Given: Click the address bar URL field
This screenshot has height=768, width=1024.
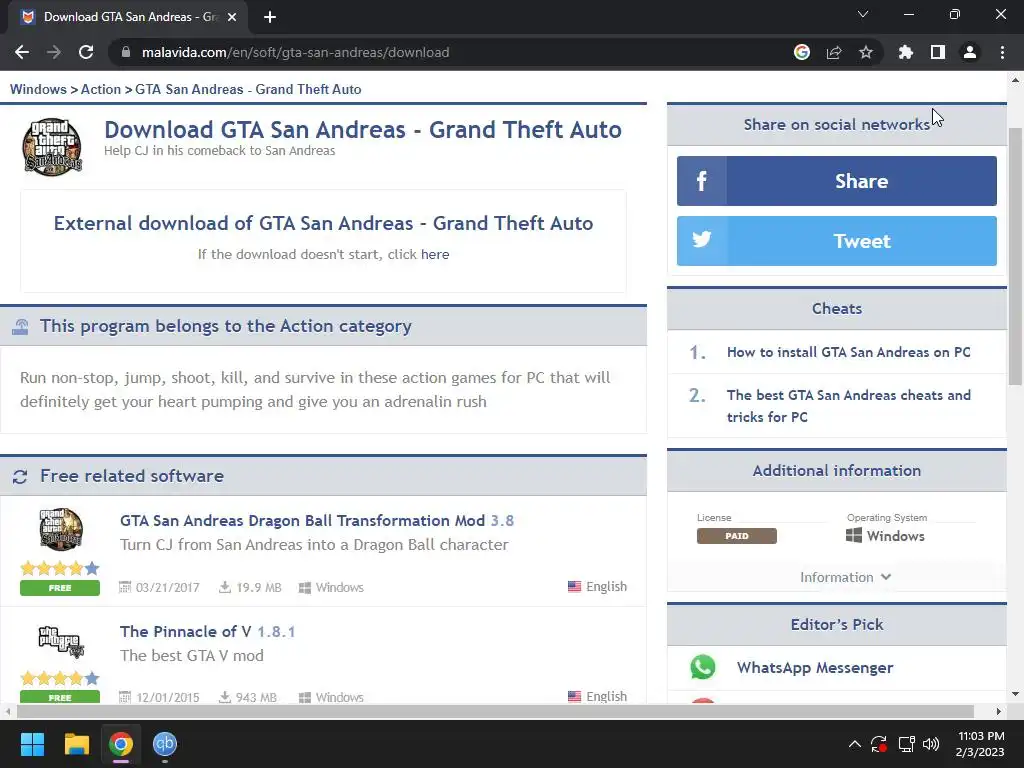Looking at the screenshot, I should [x=451, y=52].
